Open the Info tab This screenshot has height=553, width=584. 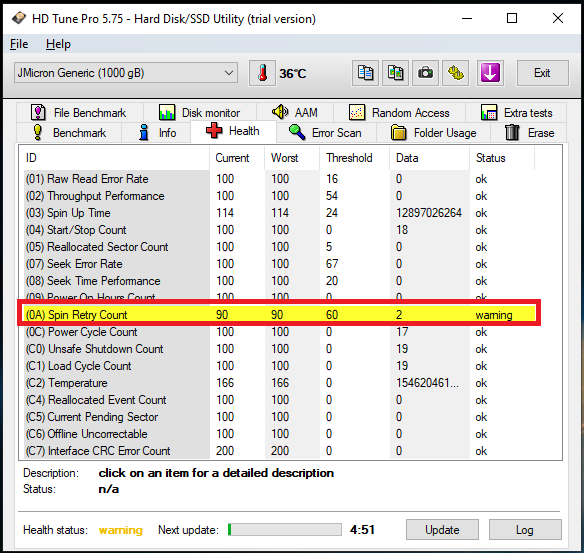click(x=156, y=133)
